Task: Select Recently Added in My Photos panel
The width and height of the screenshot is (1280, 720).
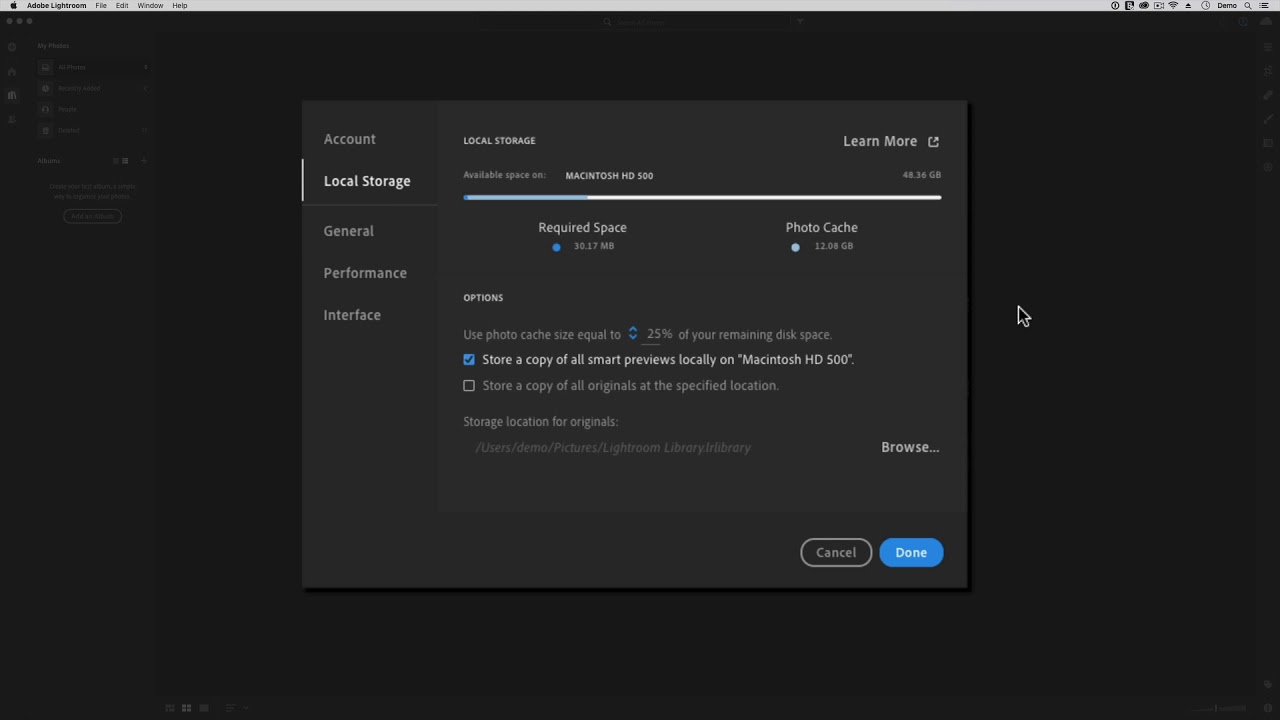Action: (93, 88)
